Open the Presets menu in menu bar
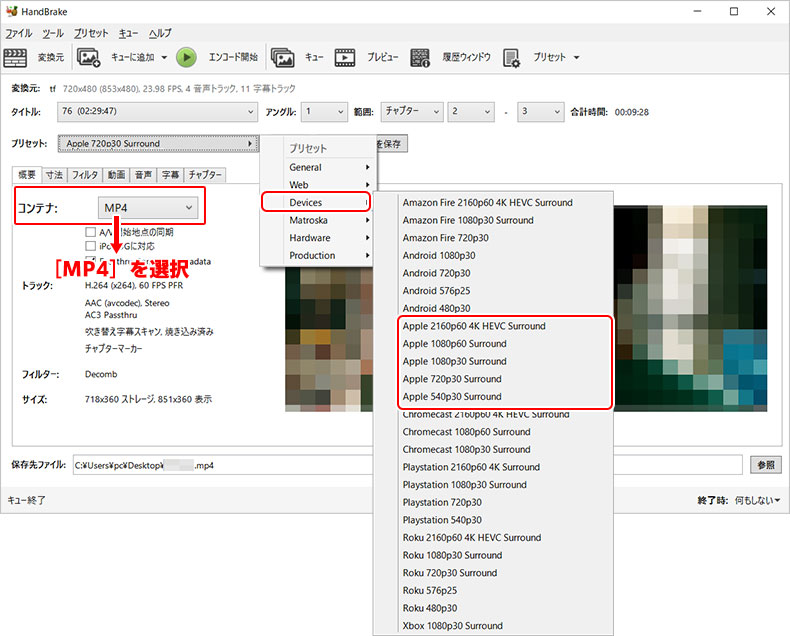790x636 pixels. click(x=91, y=33)
